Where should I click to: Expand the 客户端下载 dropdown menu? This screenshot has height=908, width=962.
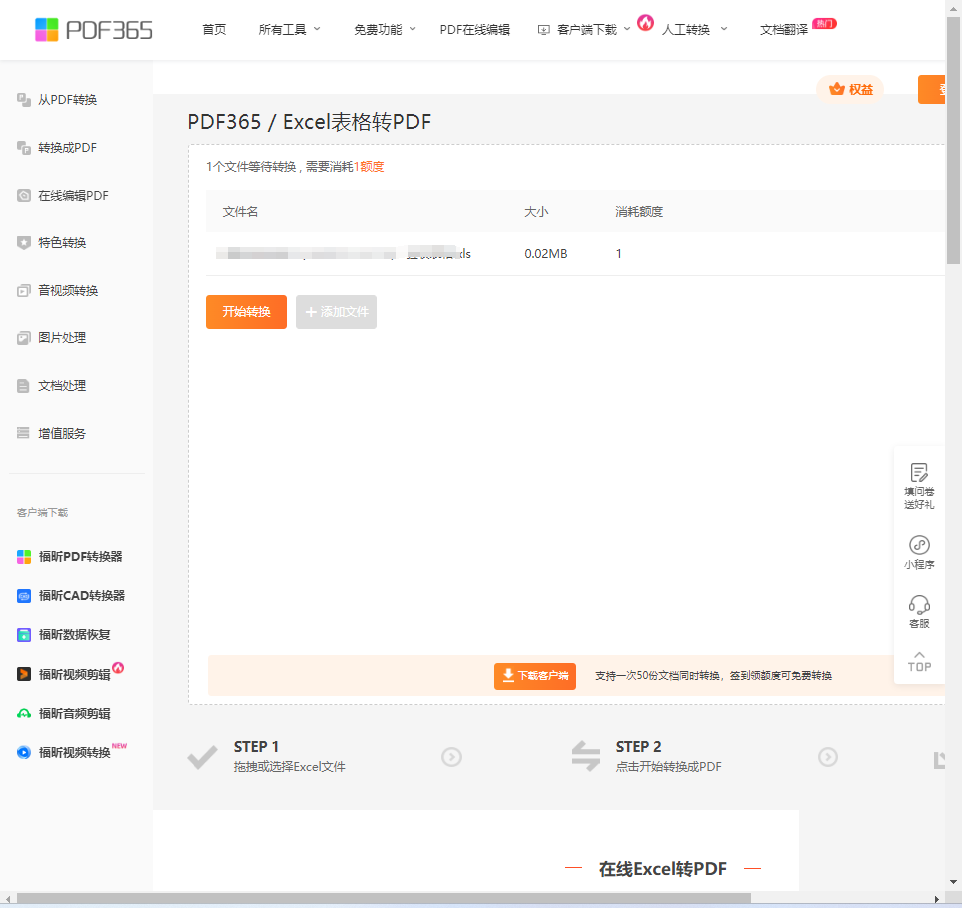pos(583,29)
